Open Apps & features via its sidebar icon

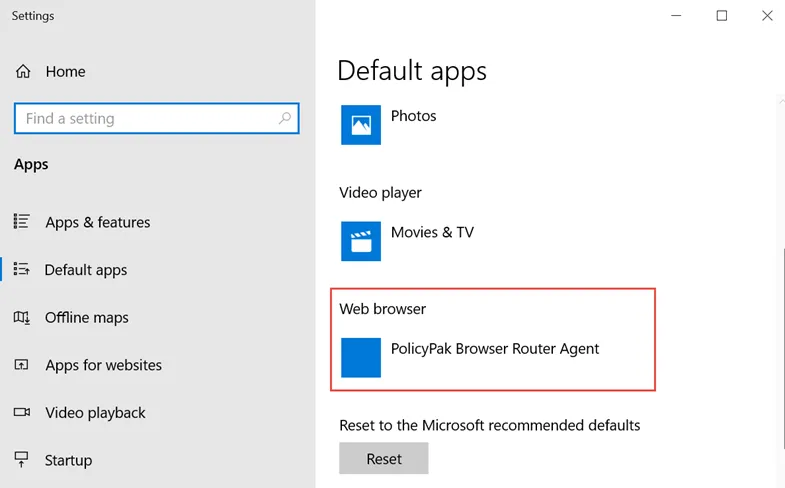pos(22,222)
